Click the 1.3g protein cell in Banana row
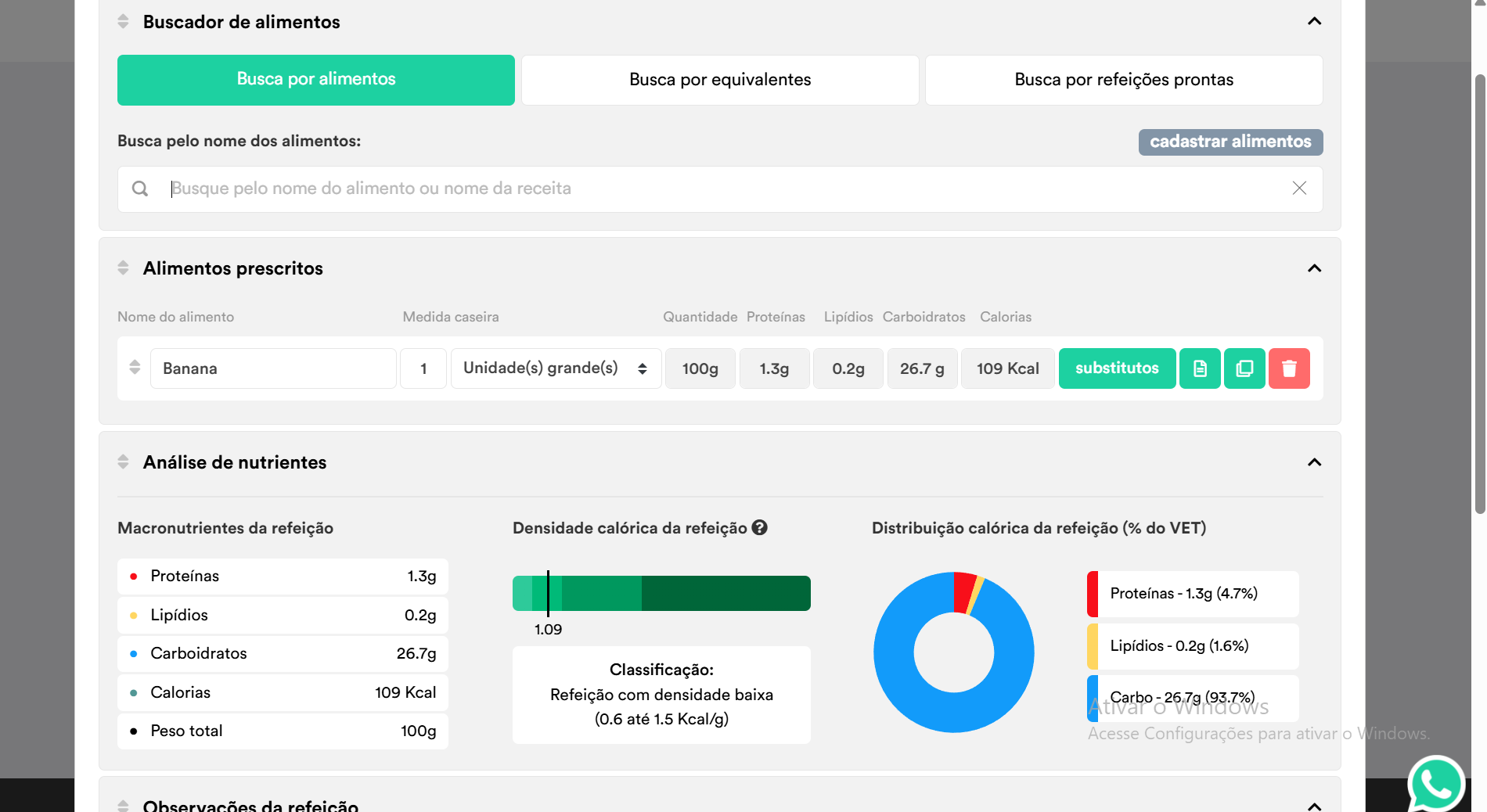 [x=774, y=368]
